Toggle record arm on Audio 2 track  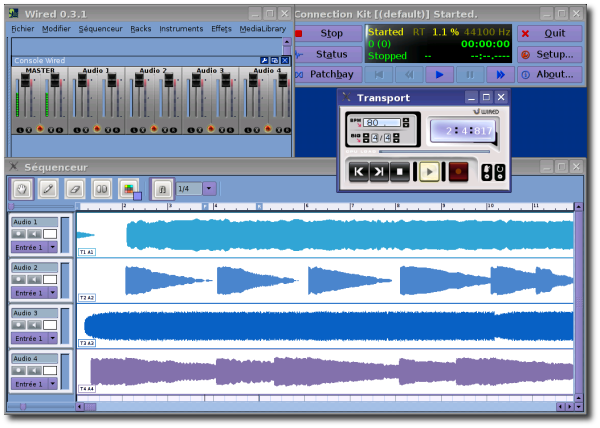[18, 280]
